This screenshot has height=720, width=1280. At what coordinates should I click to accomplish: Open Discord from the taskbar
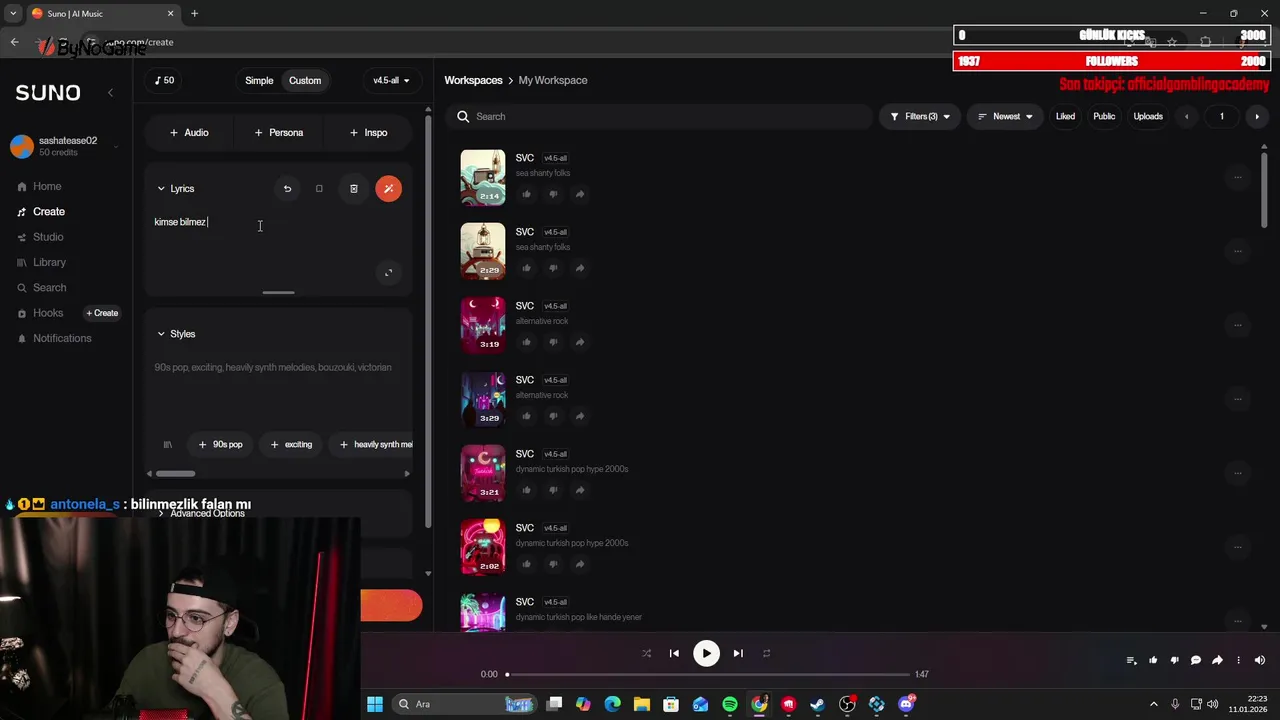pos(906,704)
